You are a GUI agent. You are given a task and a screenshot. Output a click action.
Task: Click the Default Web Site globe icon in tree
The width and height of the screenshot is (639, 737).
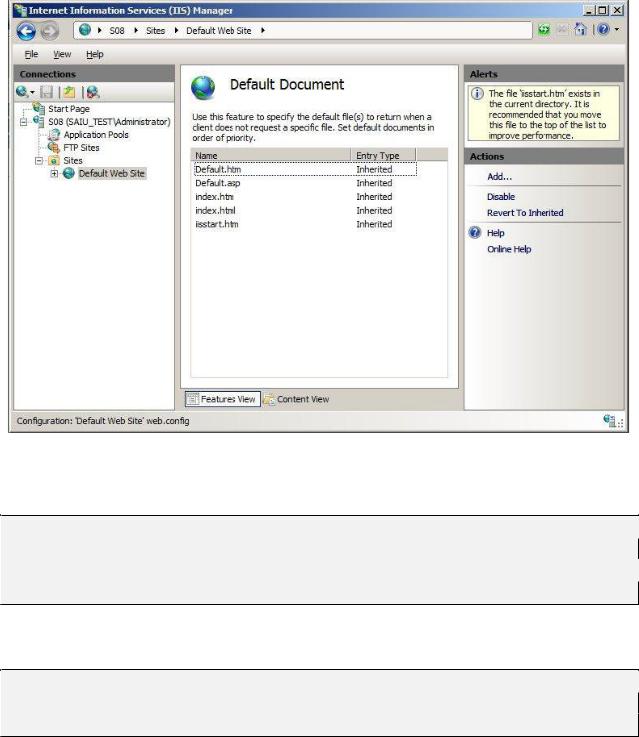pos(69,173)
